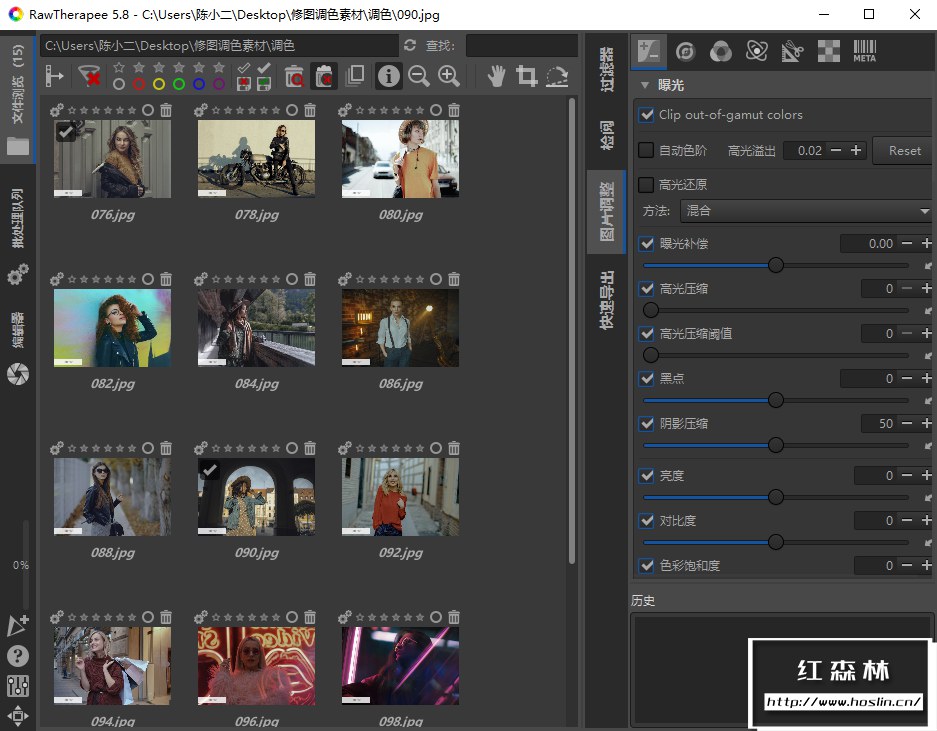This screenshot has width=937, height=731.
Task: Collapse the 曝光 section triangle
Action: click(645, 86)
